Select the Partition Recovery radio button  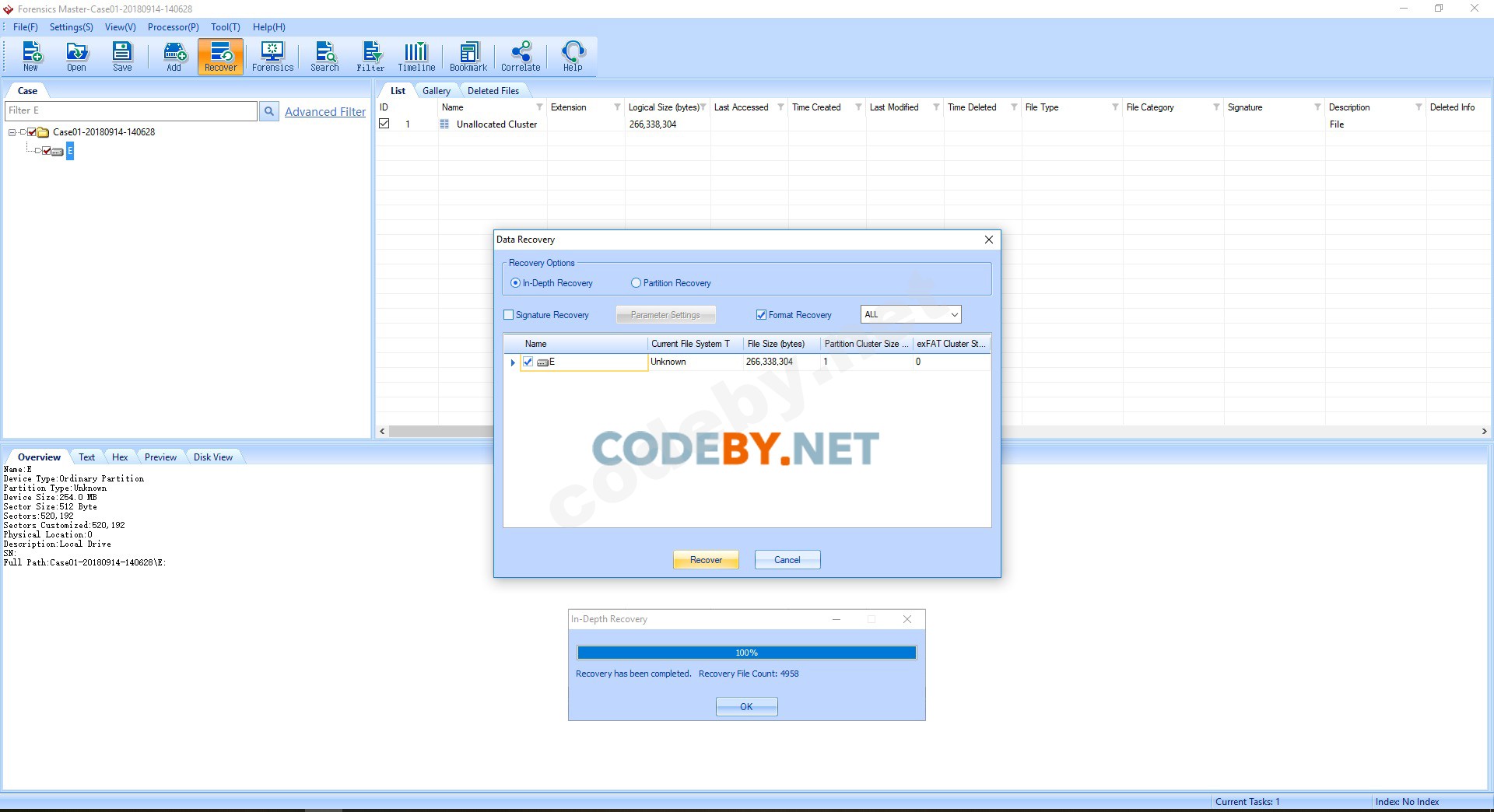pyautogui.click(x=636, y=283)
